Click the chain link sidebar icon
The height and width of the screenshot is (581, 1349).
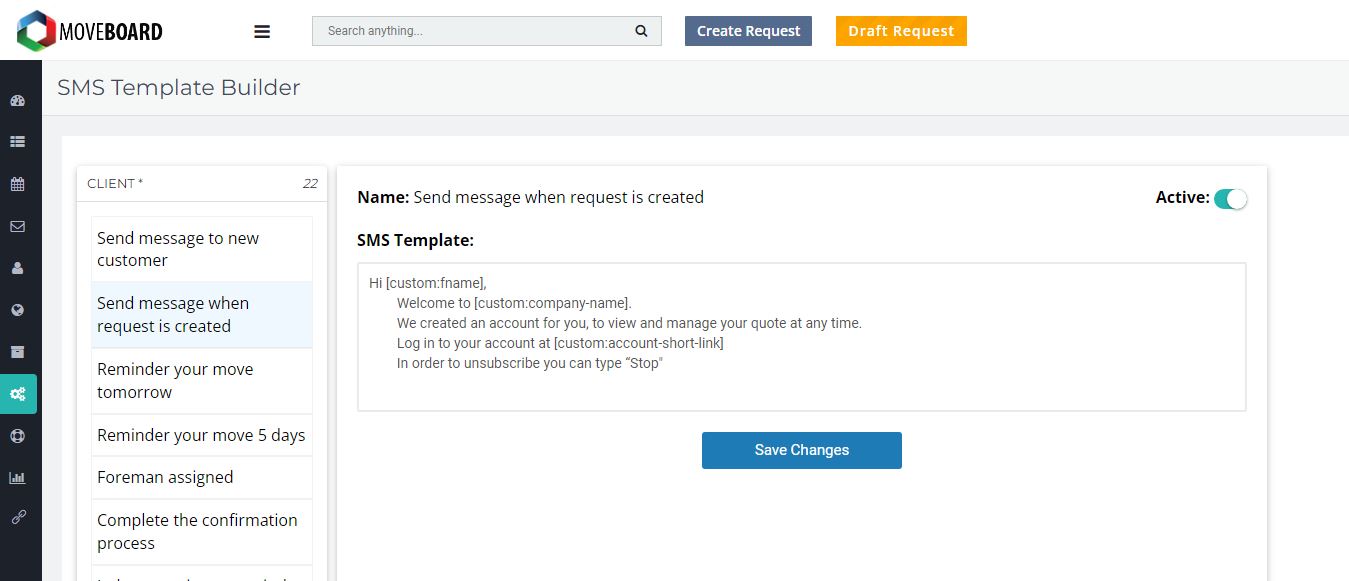click(17, 518)
